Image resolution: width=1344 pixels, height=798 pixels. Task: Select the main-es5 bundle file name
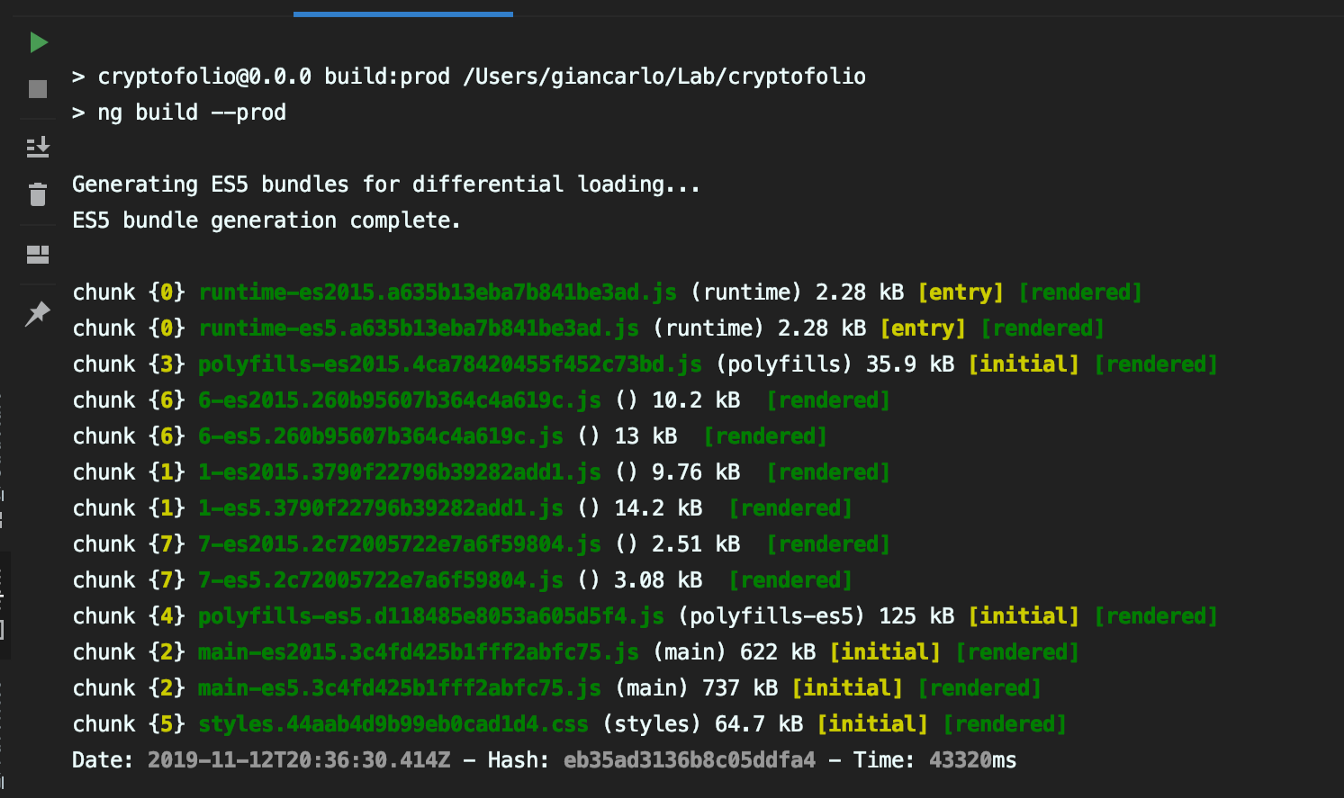pyautogui.click(x=399, y=688)
